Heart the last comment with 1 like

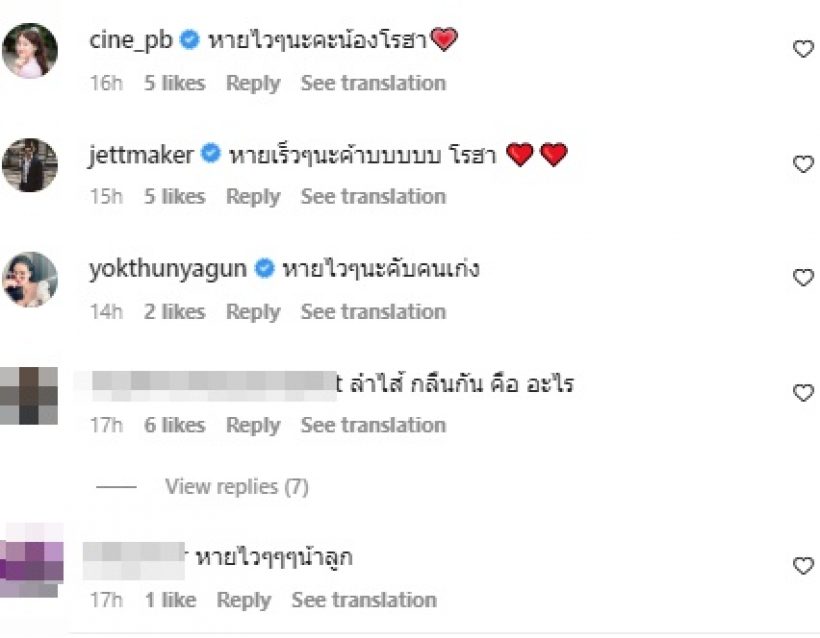coord(803,566)
